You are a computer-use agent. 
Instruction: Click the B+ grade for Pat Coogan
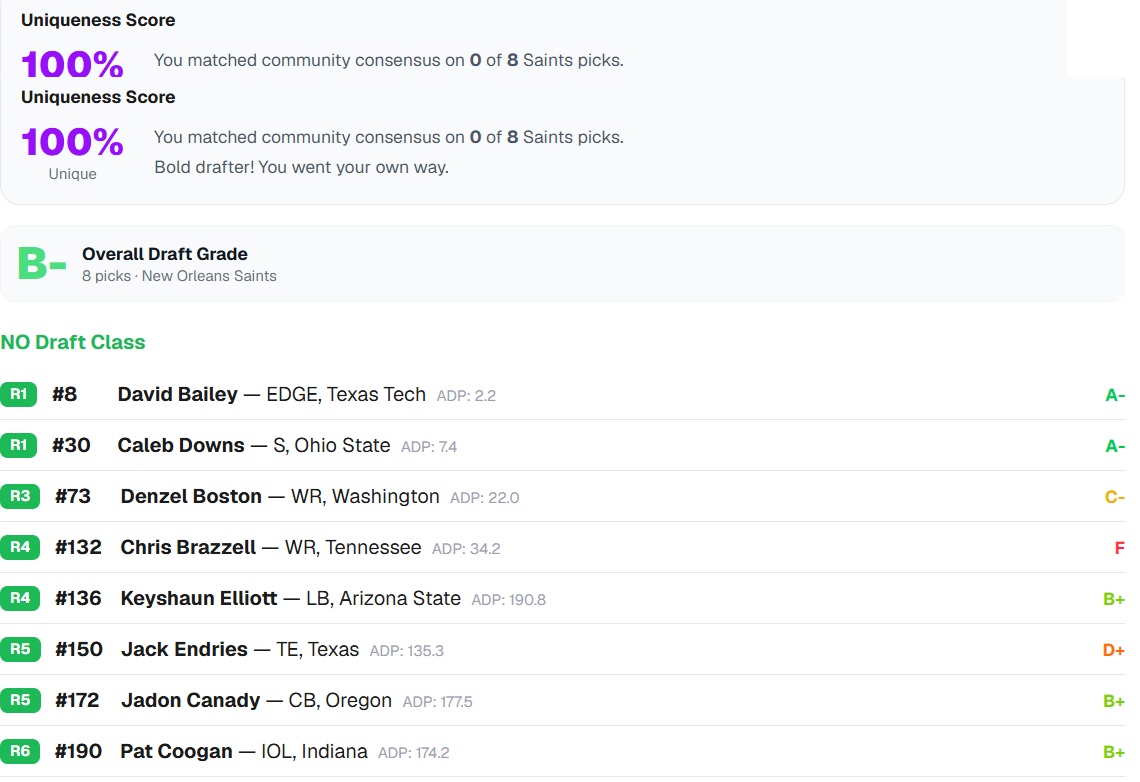click(x=1114, y=751)
